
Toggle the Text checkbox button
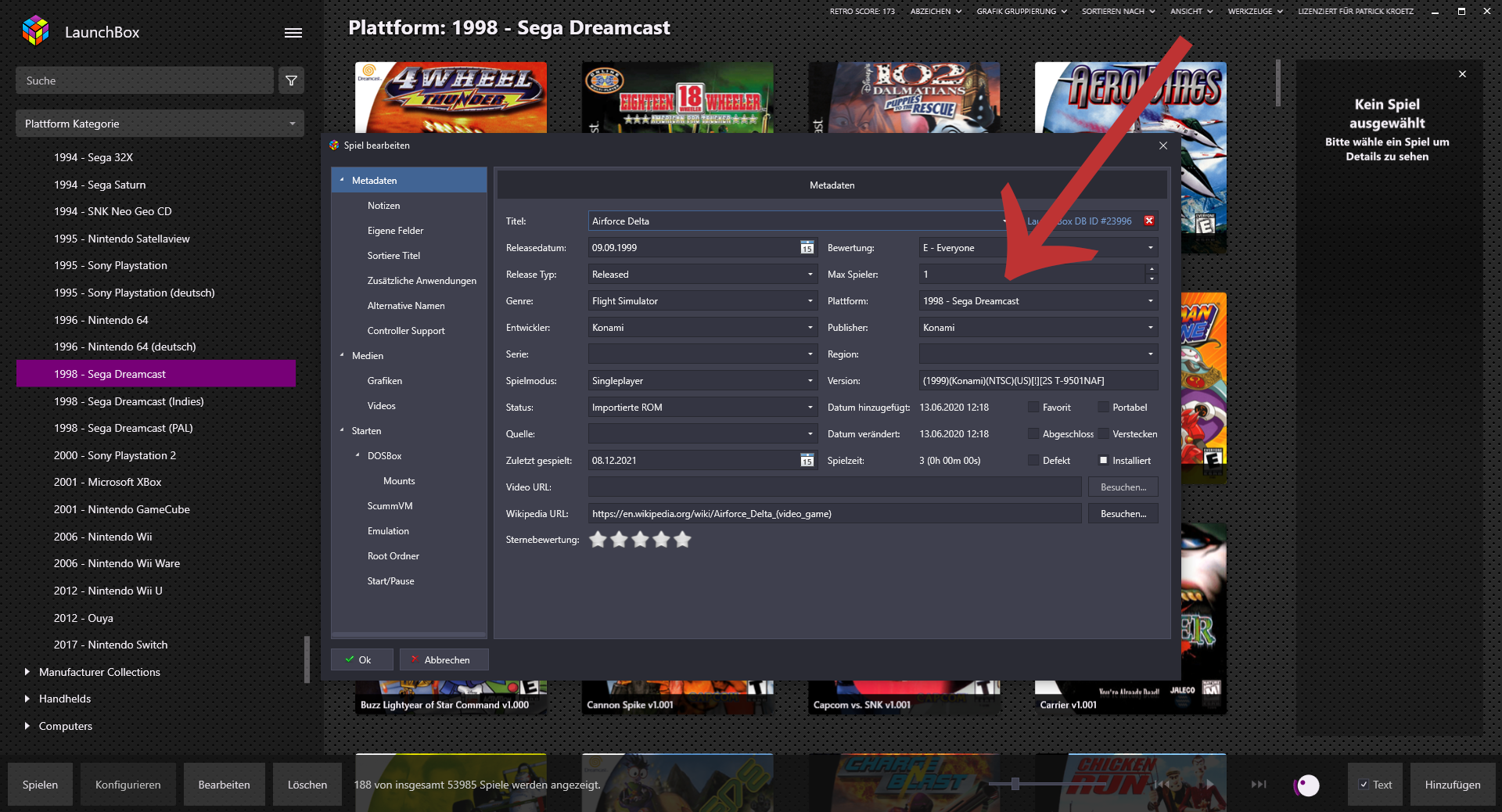point(1375,785)
